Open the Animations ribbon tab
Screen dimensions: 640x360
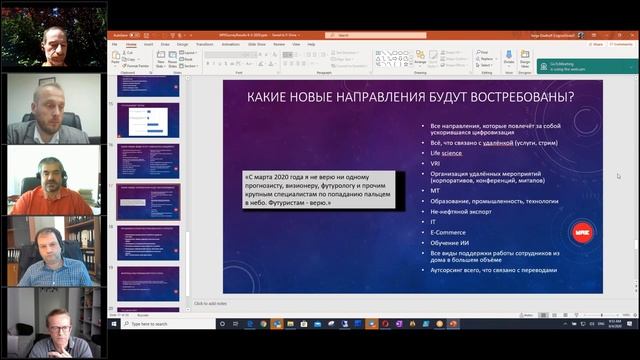coord(231,44)
